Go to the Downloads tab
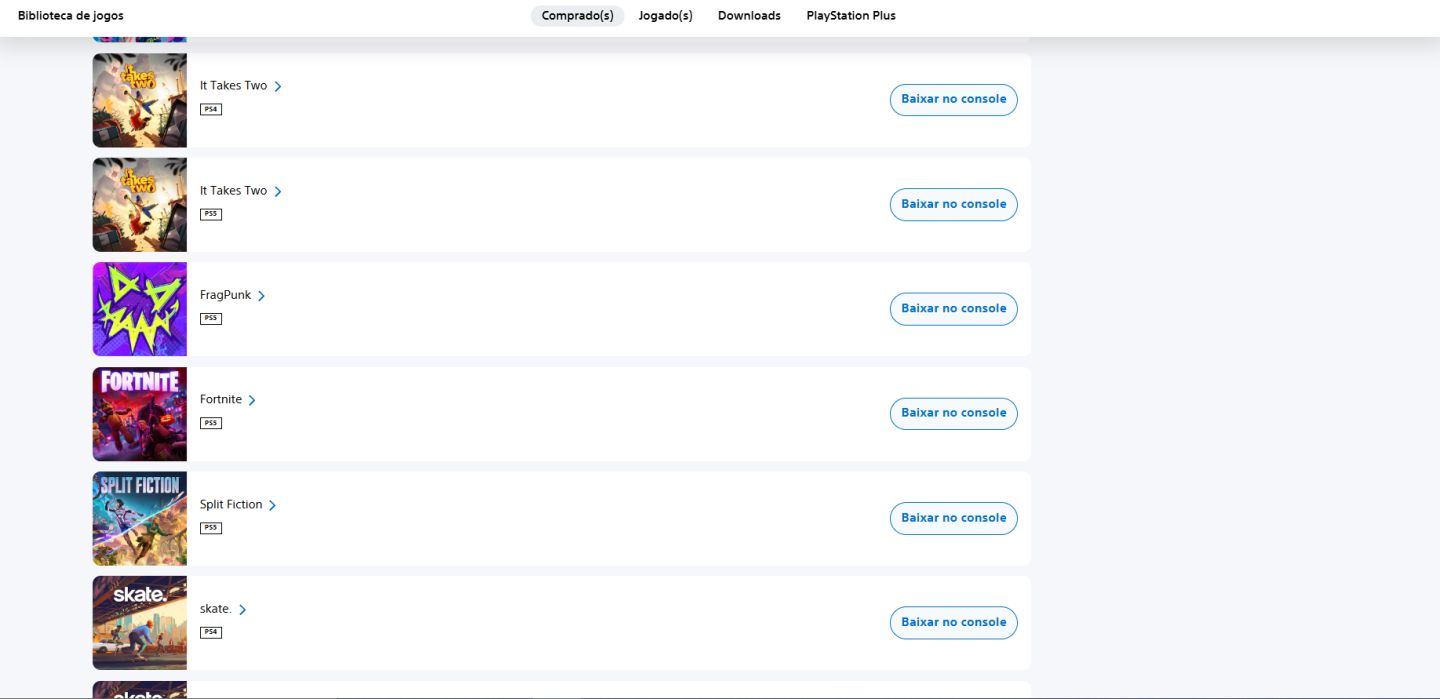The height and width of the screenshot is (699, 1440). [x=749, y=16]
